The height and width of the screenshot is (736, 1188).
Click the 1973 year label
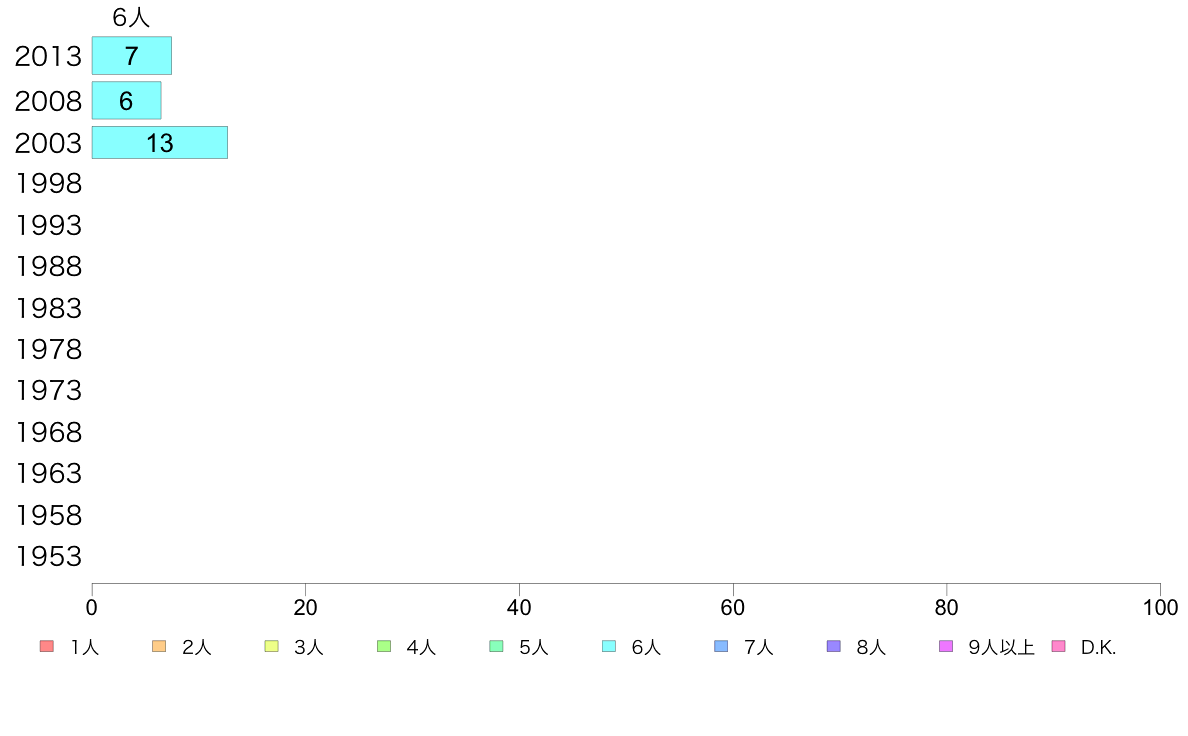48,390
